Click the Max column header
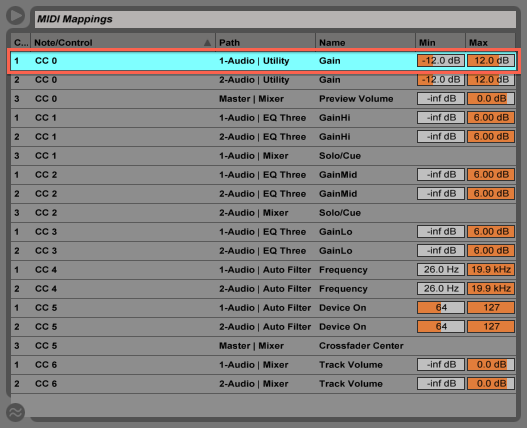Screen dimensions: 527x428 490,43
